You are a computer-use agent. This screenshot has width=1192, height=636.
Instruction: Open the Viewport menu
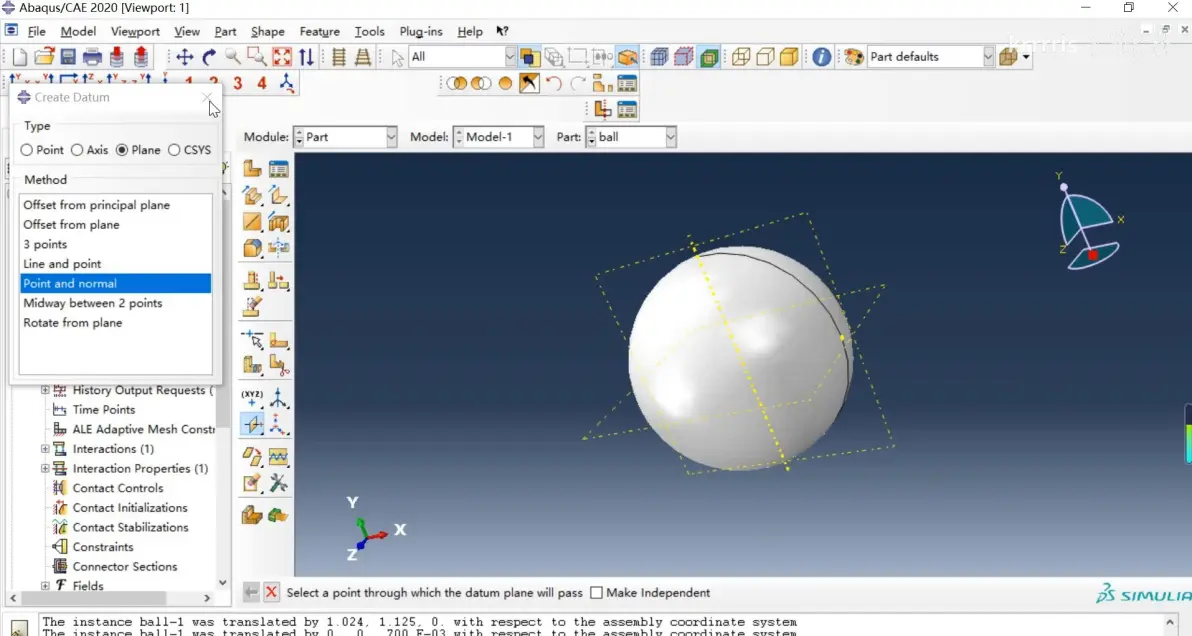pos(135,31)
